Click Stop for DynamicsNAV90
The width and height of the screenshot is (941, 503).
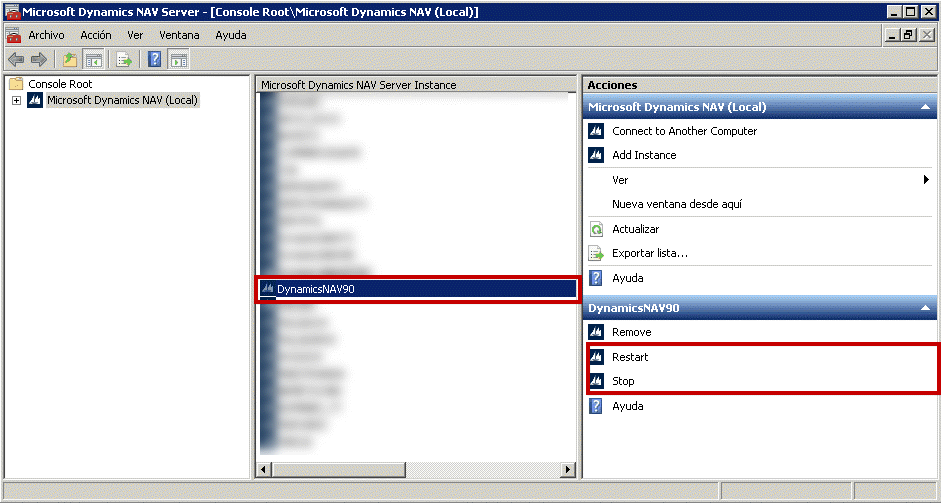tap(623, 381)
